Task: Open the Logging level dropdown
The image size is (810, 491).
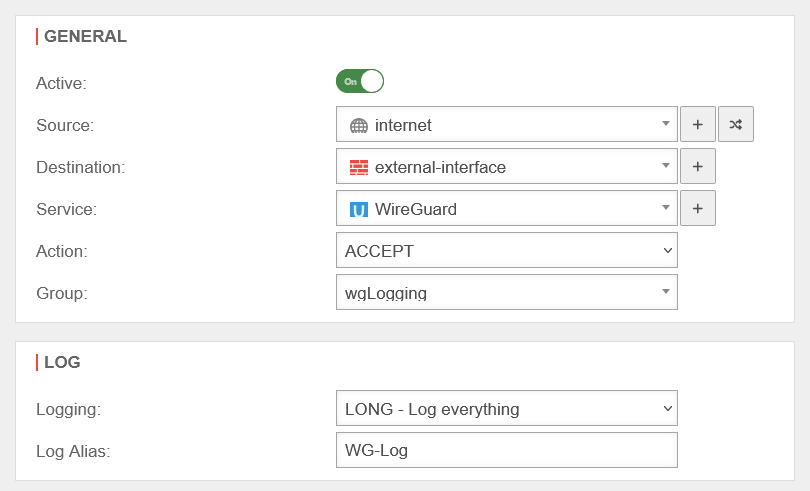Action: point(507,408)
